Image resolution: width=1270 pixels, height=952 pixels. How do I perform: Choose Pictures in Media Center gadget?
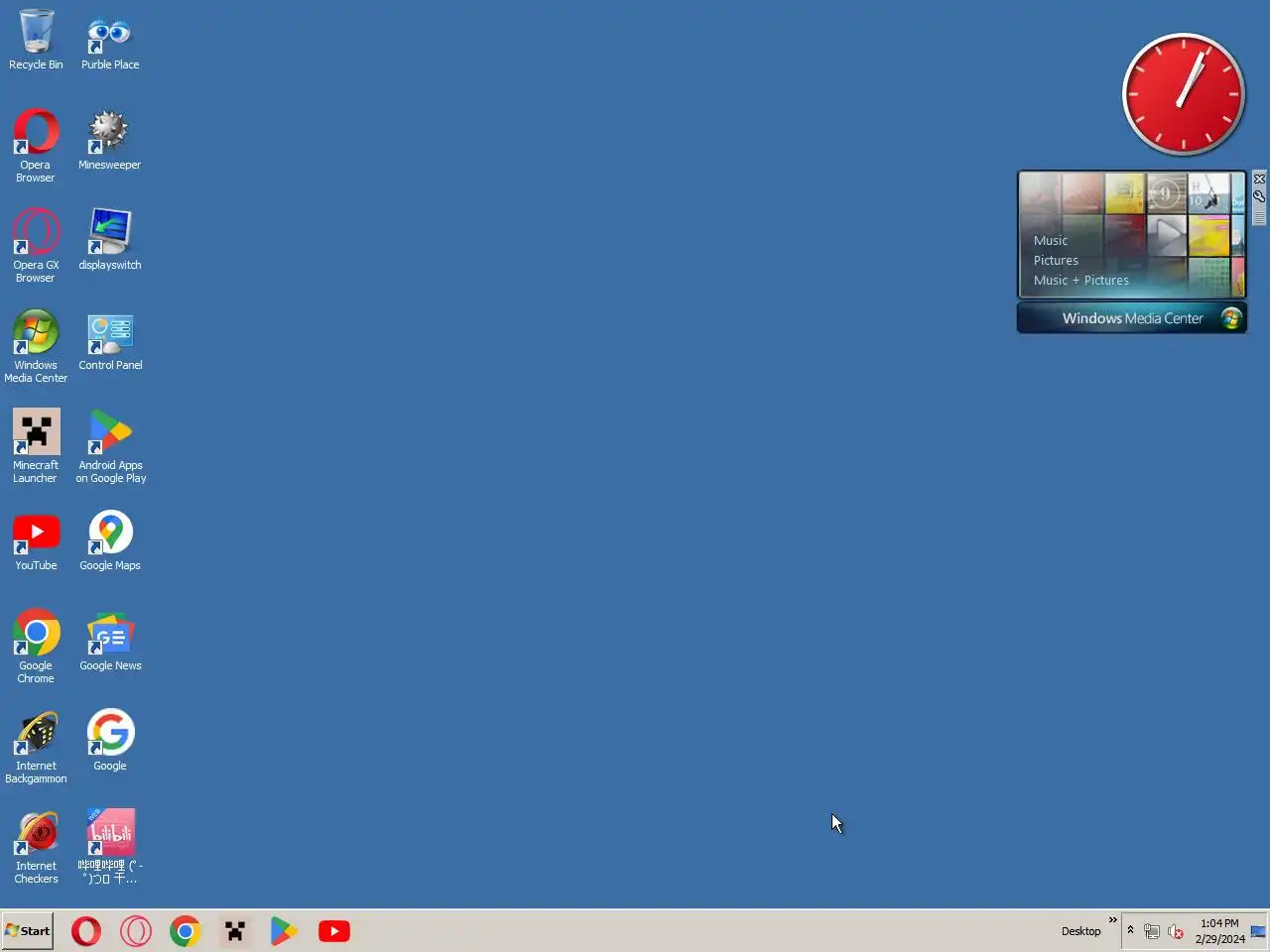click(x=1056, y=260)
